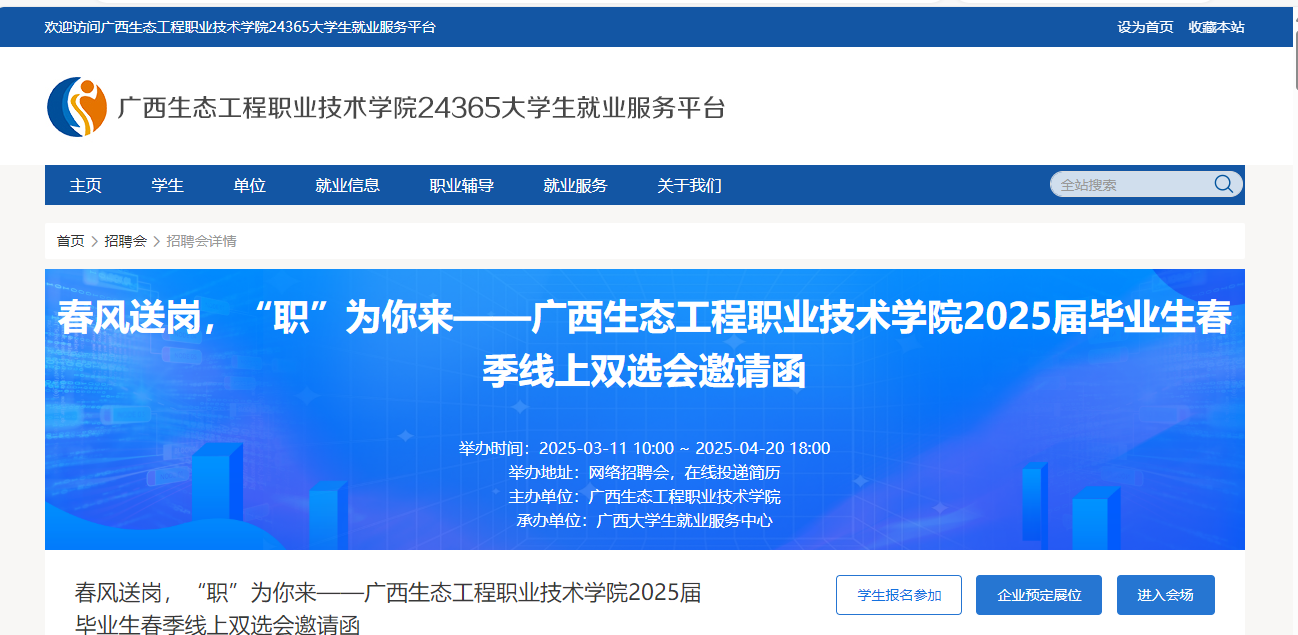
Task: Open the 学生 menu item
Action: coord(168,185)
